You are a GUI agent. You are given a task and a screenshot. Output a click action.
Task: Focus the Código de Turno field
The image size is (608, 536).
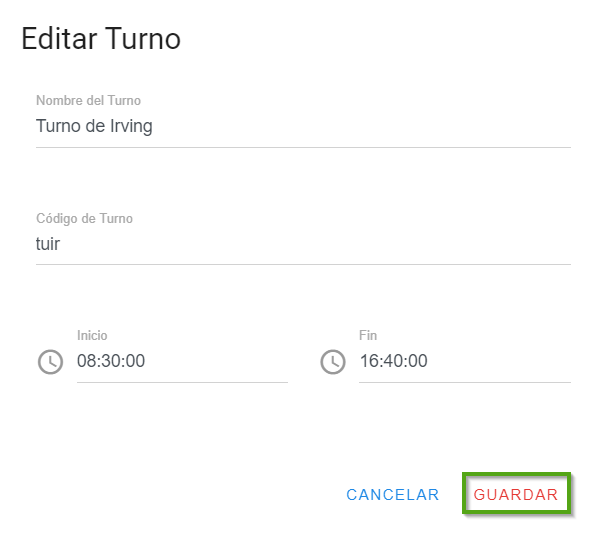(303, 244)
